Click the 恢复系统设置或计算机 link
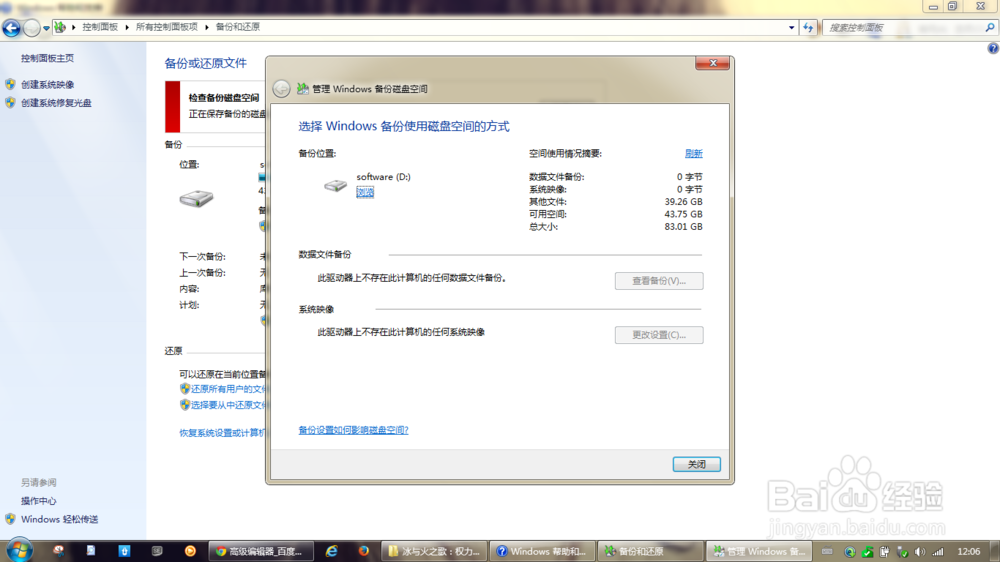This screenshot has height=562, width=1000. coord(222,433)
